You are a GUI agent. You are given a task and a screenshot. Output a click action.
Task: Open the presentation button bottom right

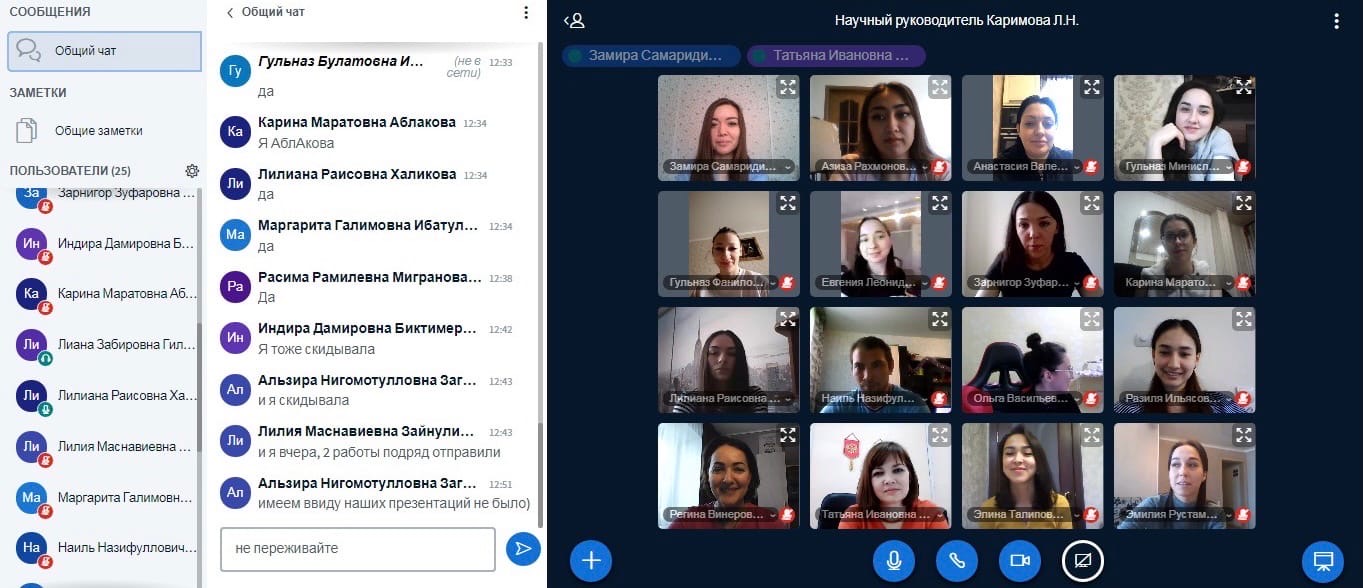click(1323, 561)
